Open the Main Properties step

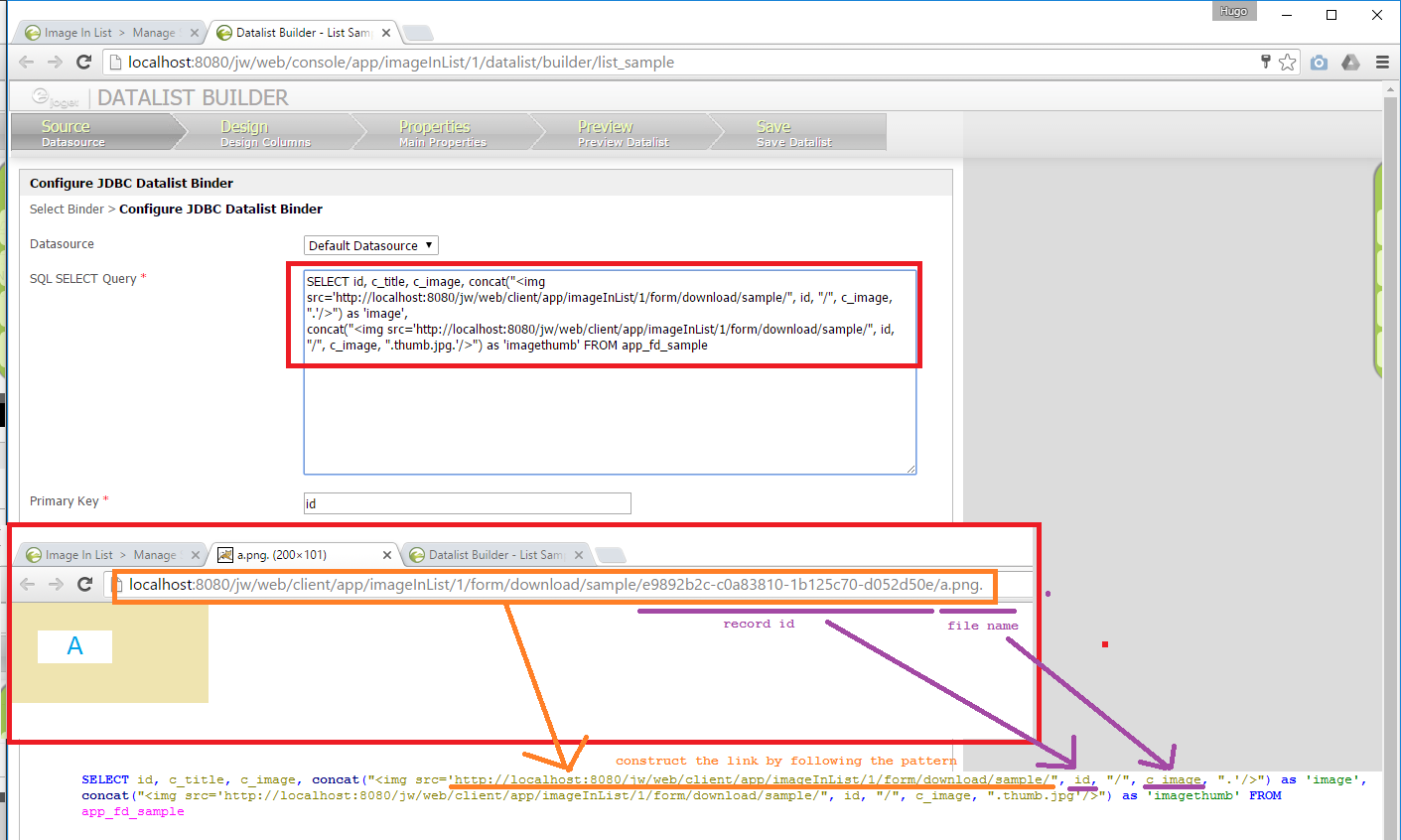tap(442, 132)
